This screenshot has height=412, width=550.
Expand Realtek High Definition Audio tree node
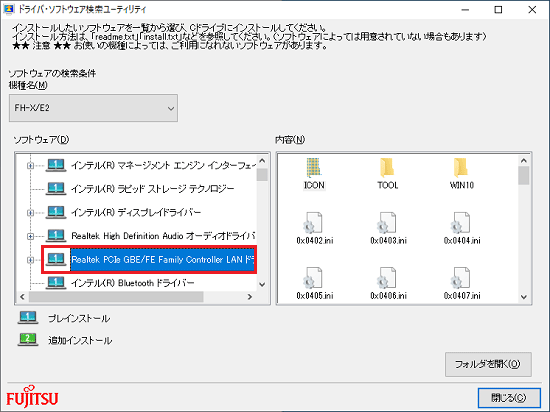click(x=31, y=236)
